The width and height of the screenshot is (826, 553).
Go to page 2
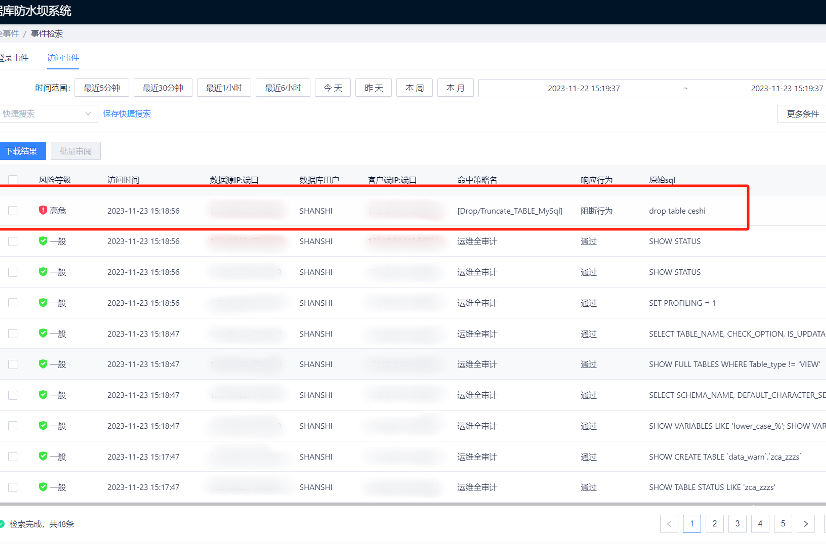pos(714,524)
